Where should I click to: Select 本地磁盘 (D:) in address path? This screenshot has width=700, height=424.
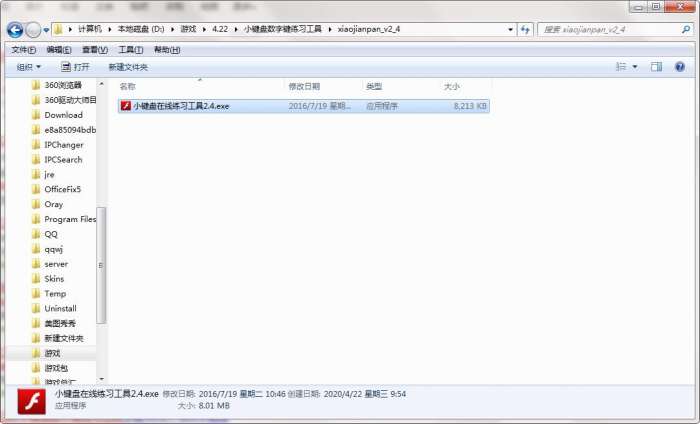141,29
